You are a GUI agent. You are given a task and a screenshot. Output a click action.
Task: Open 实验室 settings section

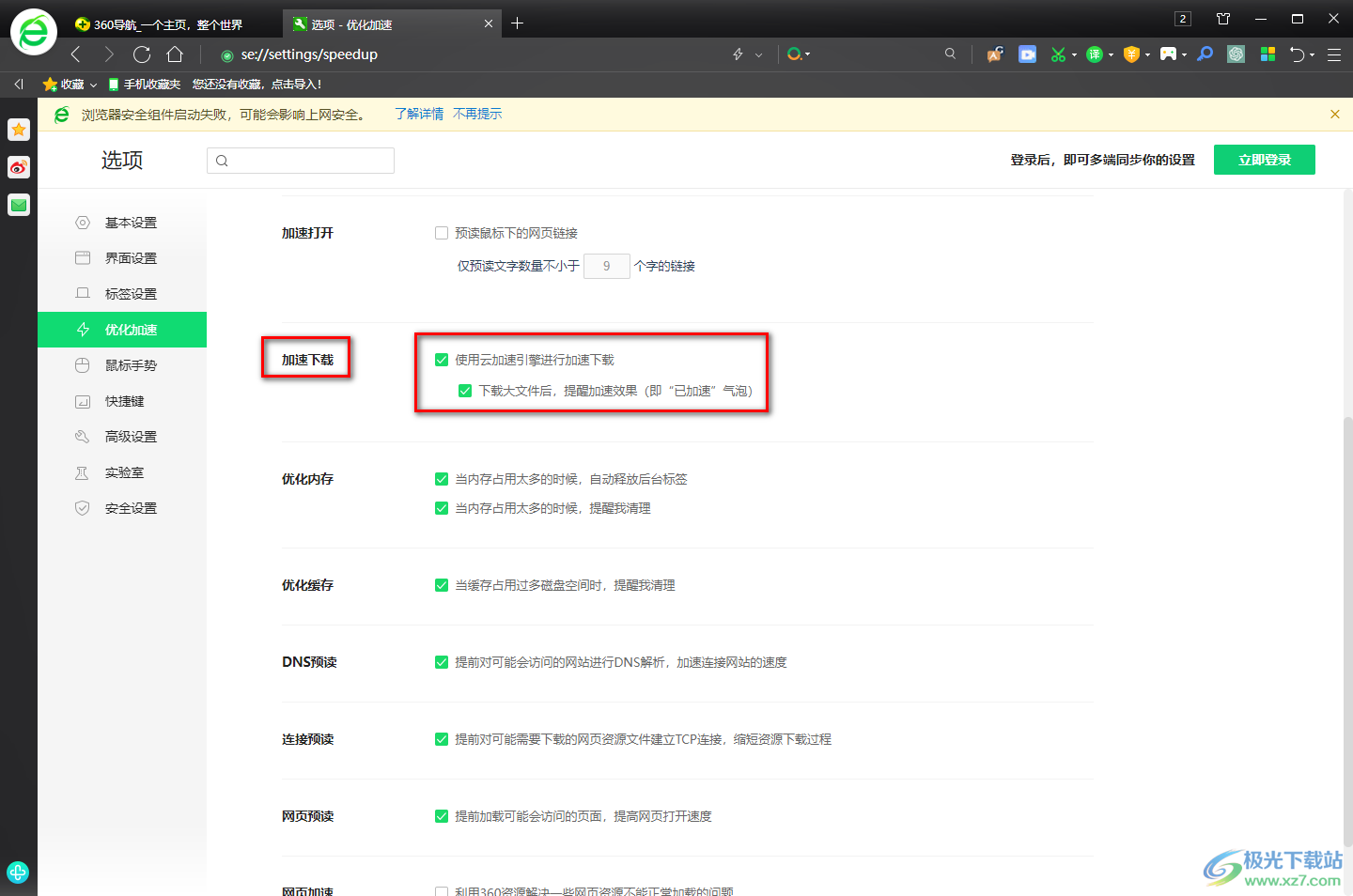(x=122, y=472)
